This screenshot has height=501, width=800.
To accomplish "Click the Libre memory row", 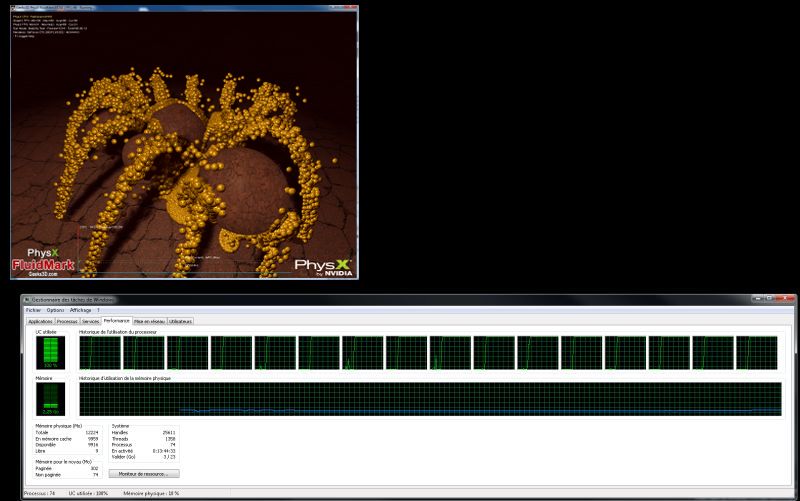I will [66, 451].
